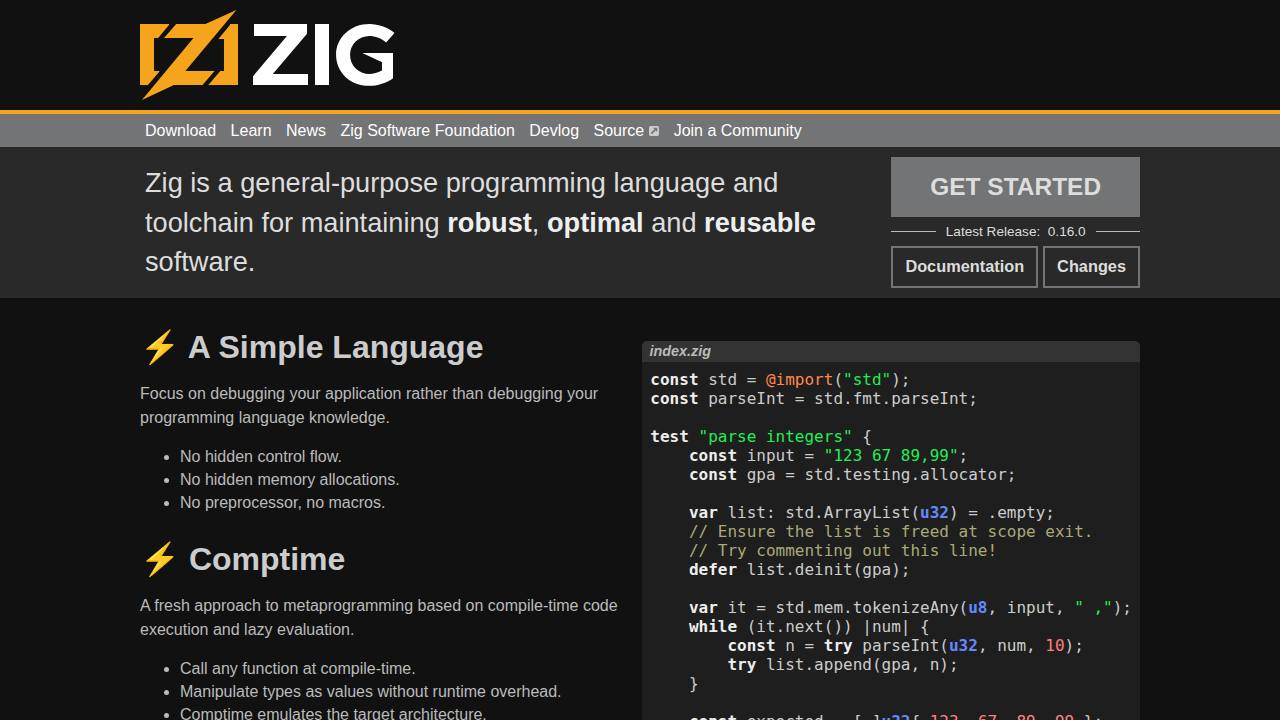1280x720 pixels.
Task: Go to the Learn section
Action: click(251, 130)
